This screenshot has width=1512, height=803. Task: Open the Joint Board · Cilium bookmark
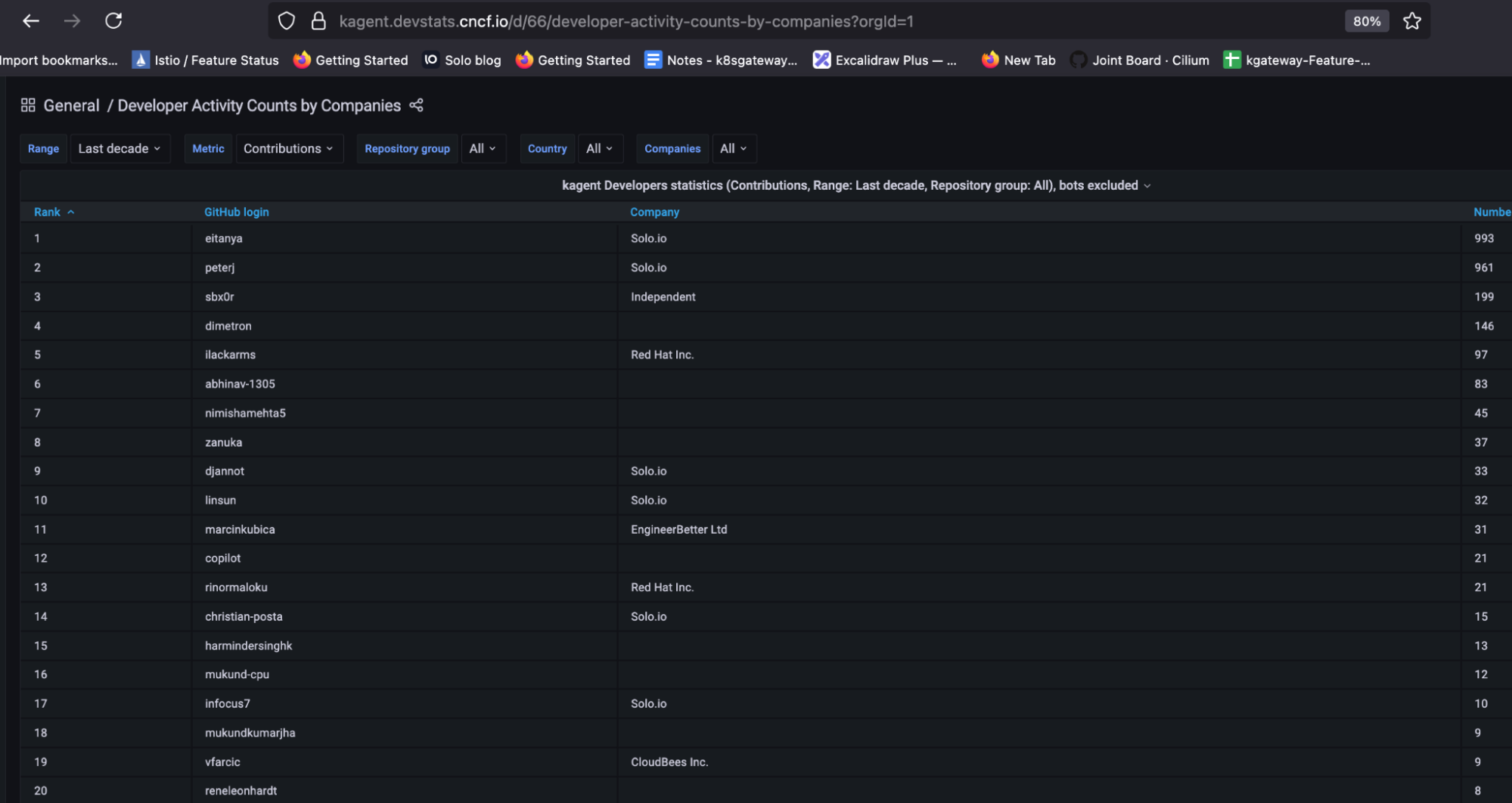1140,60
